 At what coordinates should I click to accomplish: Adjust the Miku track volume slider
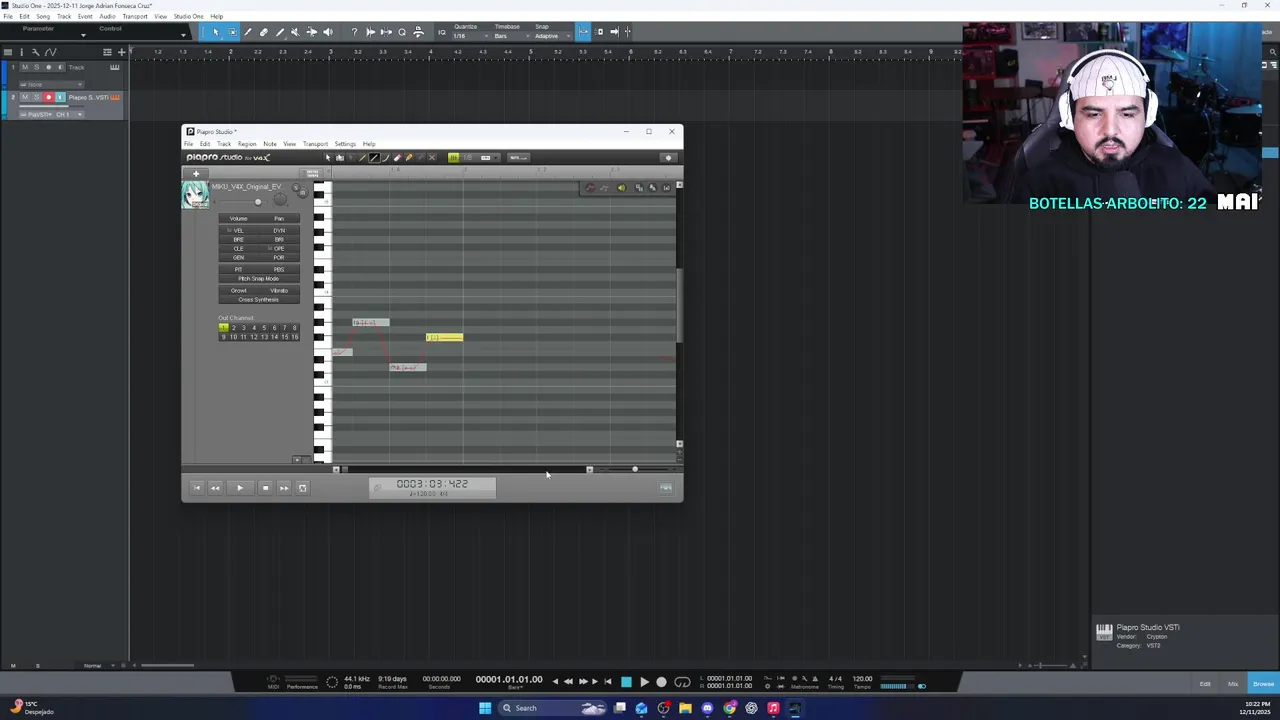coord(258,202)
